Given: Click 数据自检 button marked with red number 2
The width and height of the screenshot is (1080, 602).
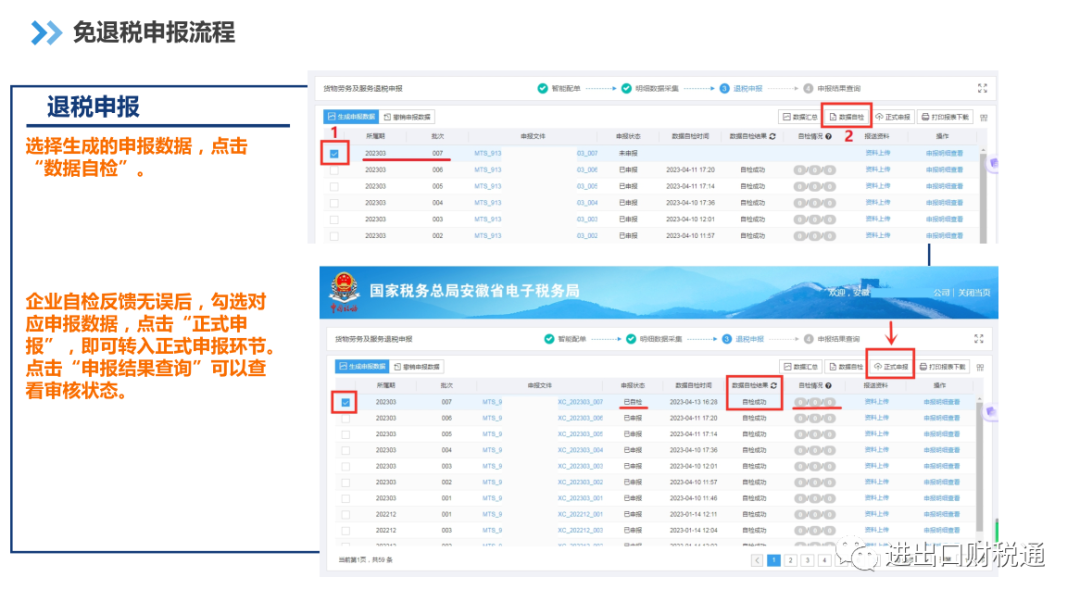Looking at the screenshot, I should point(847,117).
